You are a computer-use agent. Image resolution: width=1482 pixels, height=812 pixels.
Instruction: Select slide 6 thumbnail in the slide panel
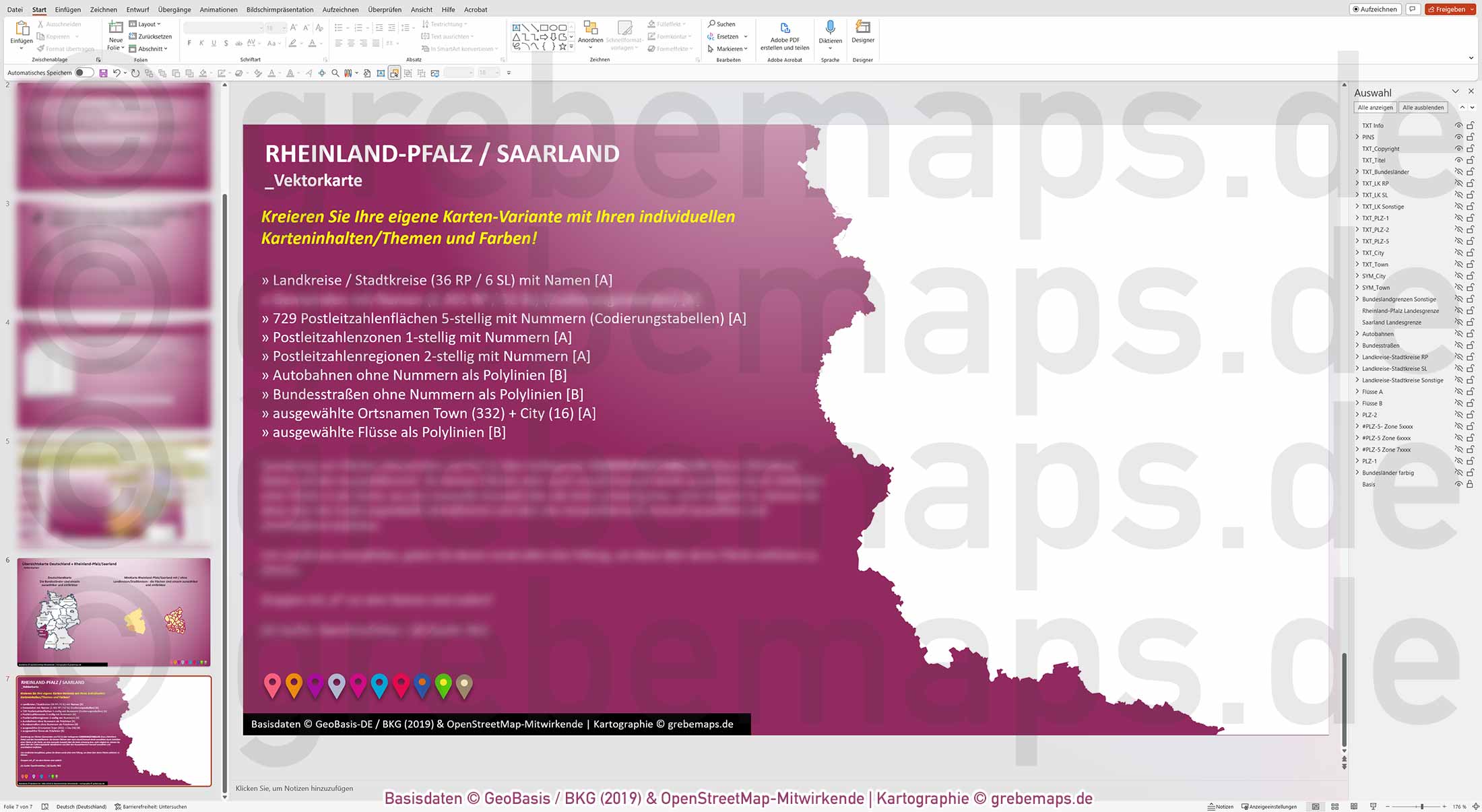pos(113,611)
